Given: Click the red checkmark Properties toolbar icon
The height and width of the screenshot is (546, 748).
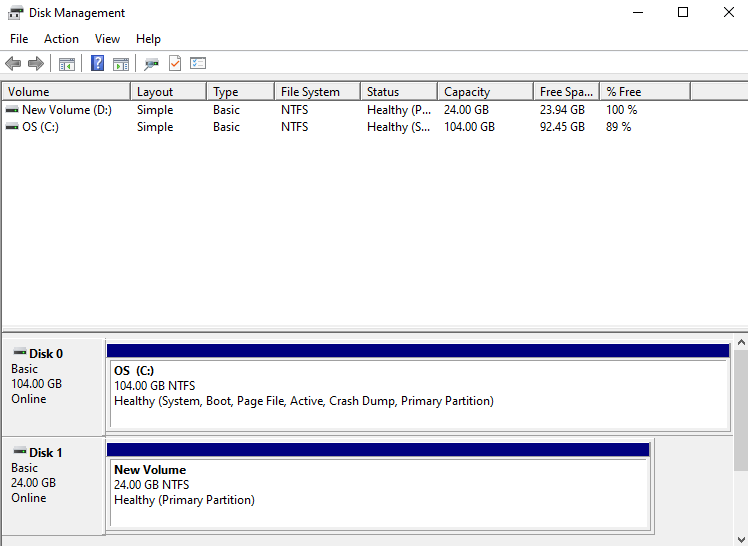Looking at the screenshot, I should click(175, 64).
